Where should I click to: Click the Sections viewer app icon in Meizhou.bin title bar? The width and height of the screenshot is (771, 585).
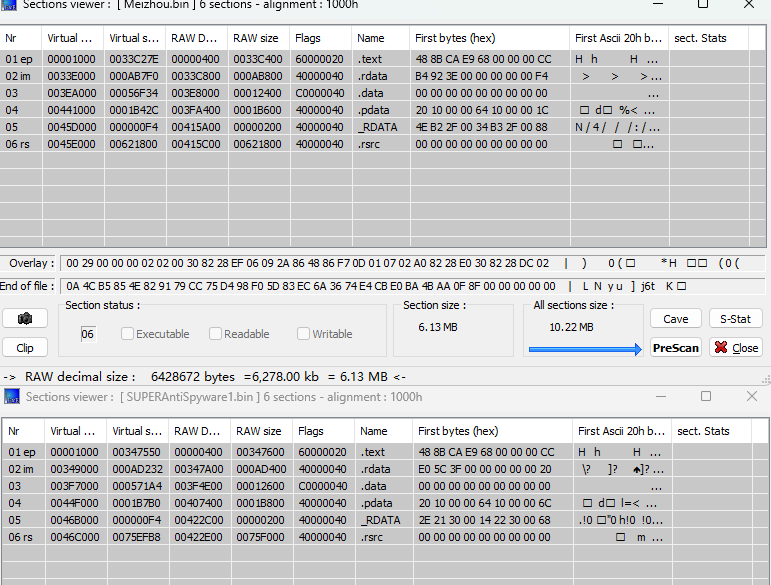point(9,4)
